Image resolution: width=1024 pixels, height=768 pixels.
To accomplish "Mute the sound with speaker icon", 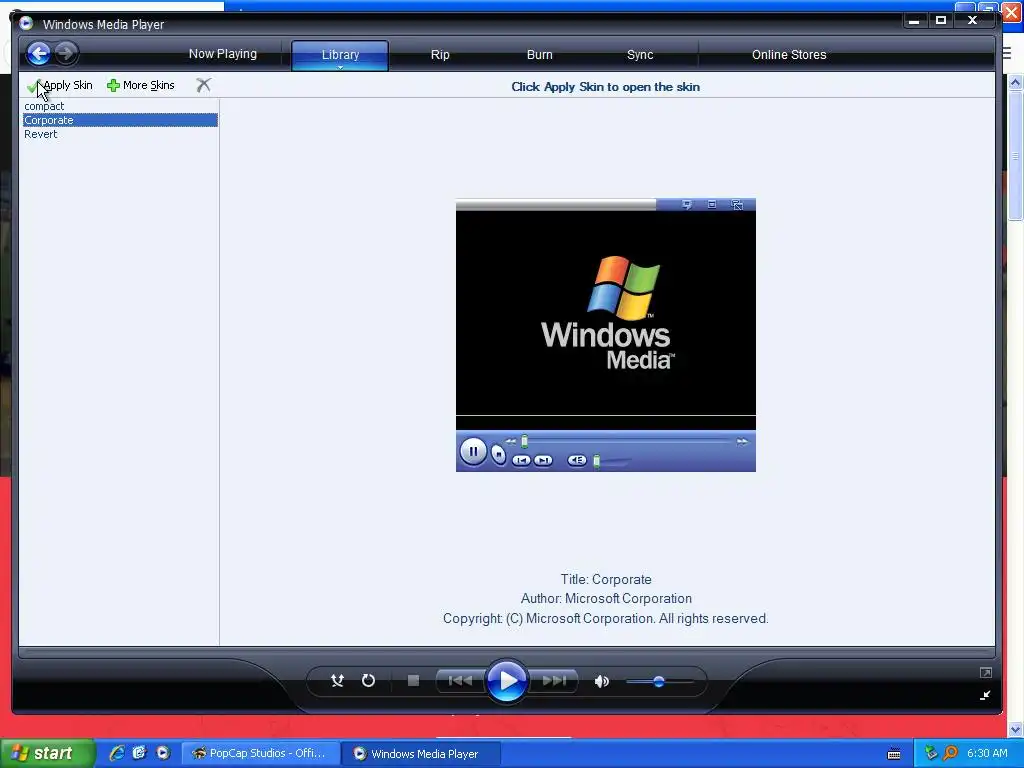I will coord(601,681).
